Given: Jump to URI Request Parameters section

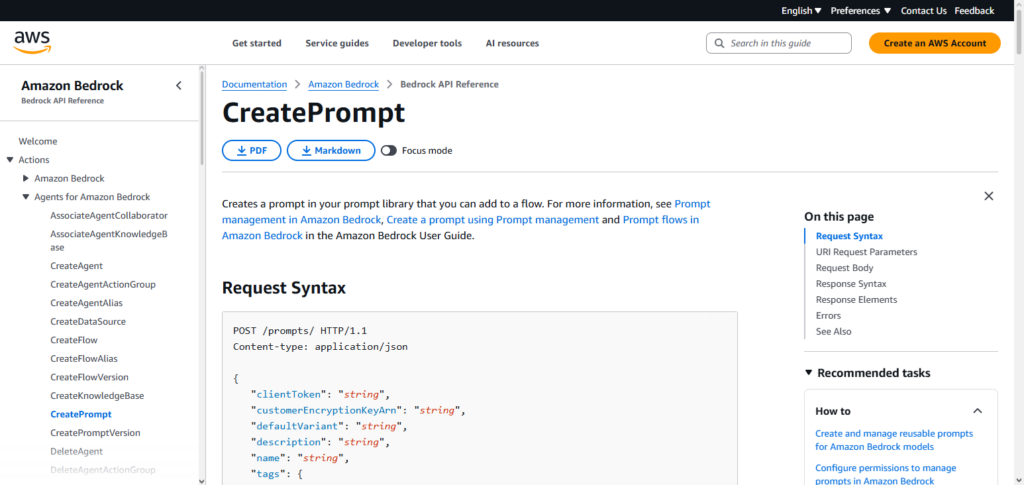Looking at the screenshot, I should click(867, 252).
